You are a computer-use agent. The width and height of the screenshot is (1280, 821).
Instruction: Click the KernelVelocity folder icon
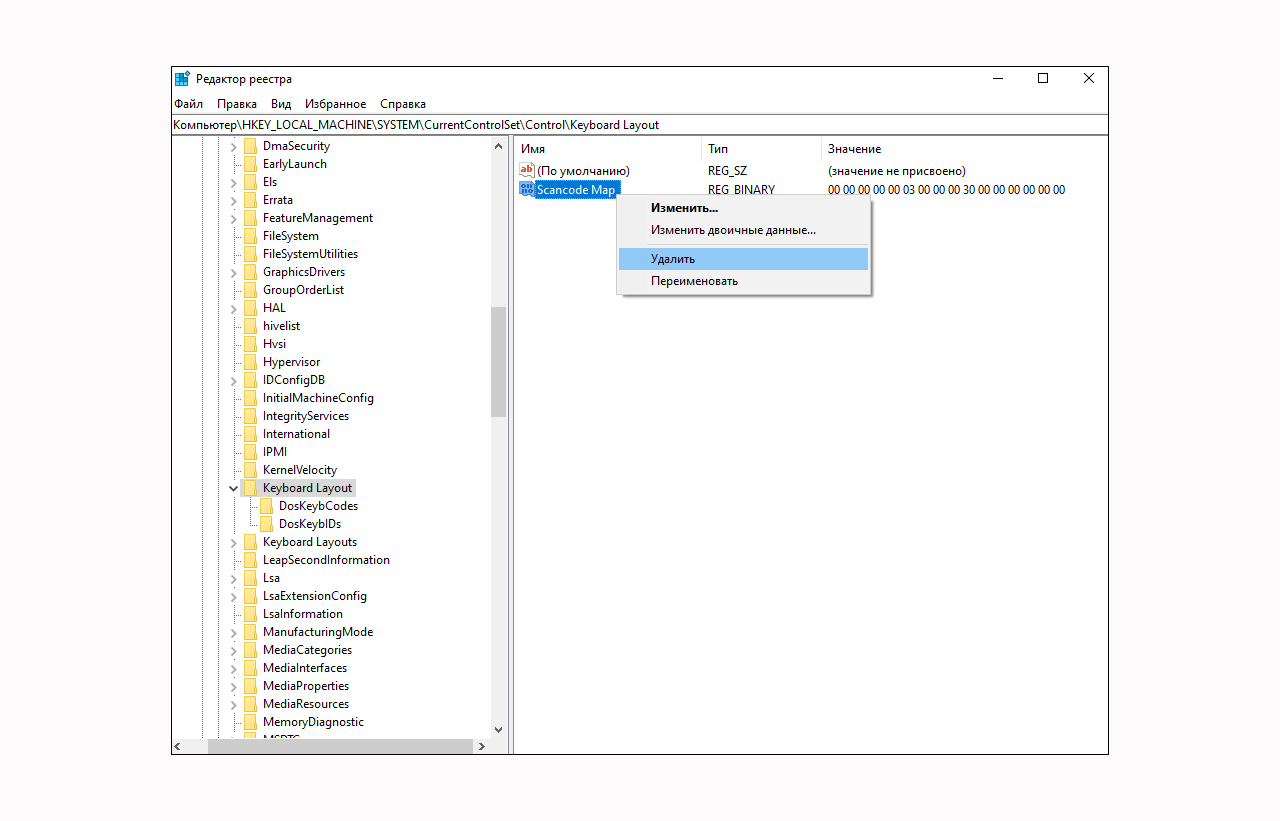point(250,470)
